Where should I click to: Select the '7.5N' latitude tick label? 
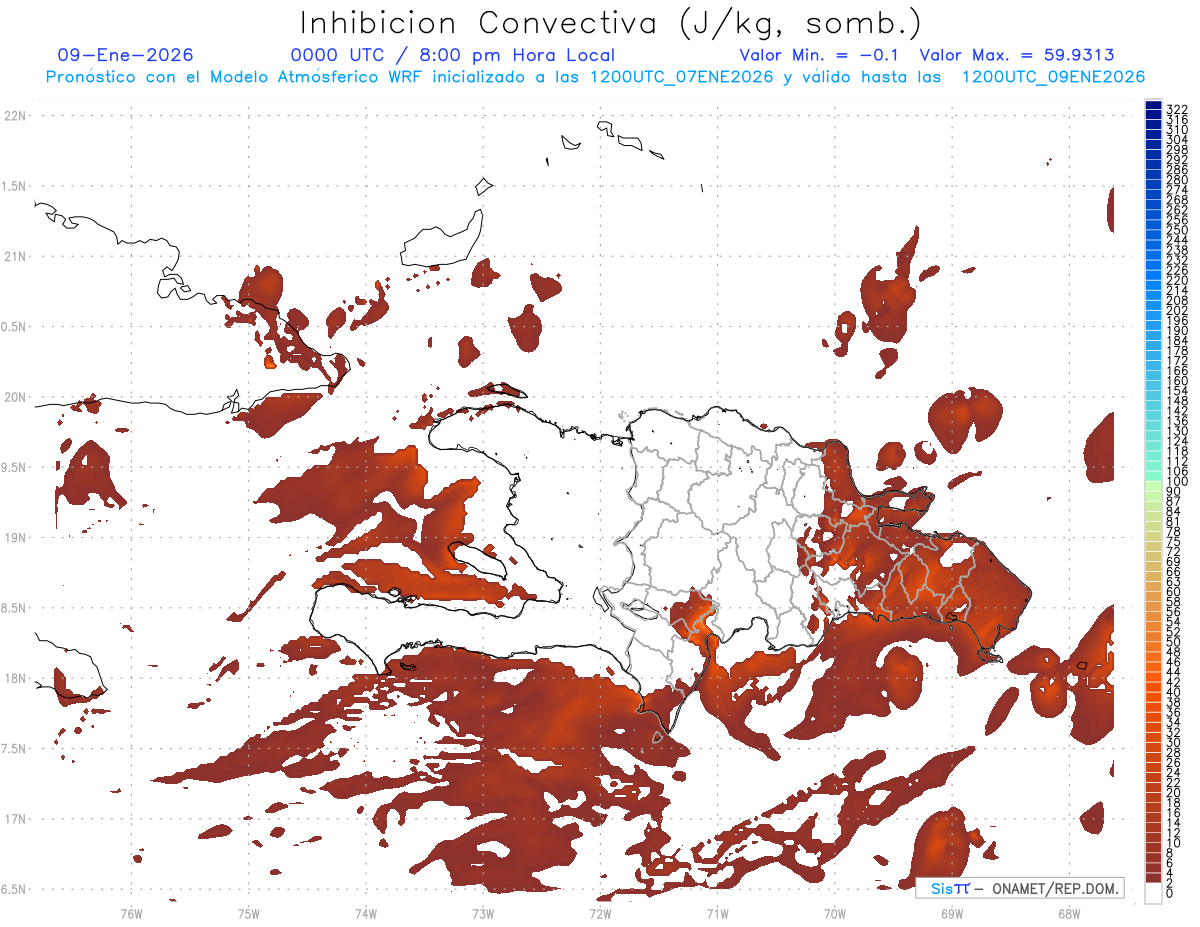(13, 749)
